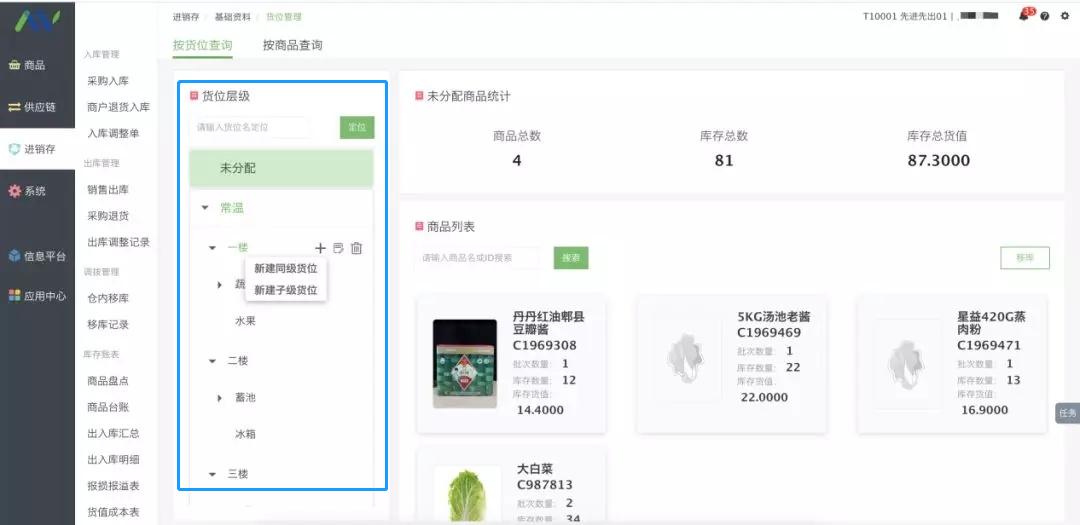This screenshot has width=1080, height=525.
Task: Collapse the 常温 tree node
Action: click(x=205, y=207)
